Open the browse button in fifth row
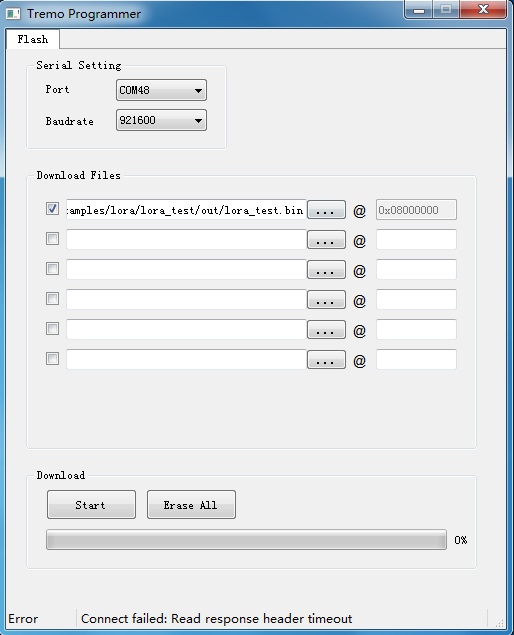 point(326,330)
